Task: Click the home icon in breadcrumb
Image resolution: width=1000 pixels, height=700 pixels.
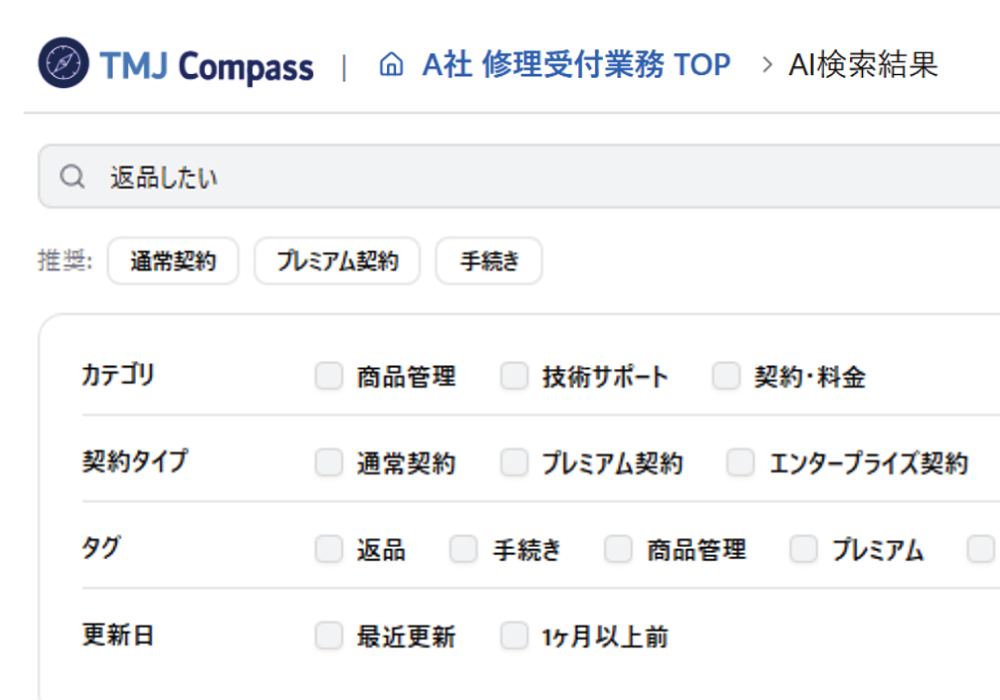Action: [391, 64]
